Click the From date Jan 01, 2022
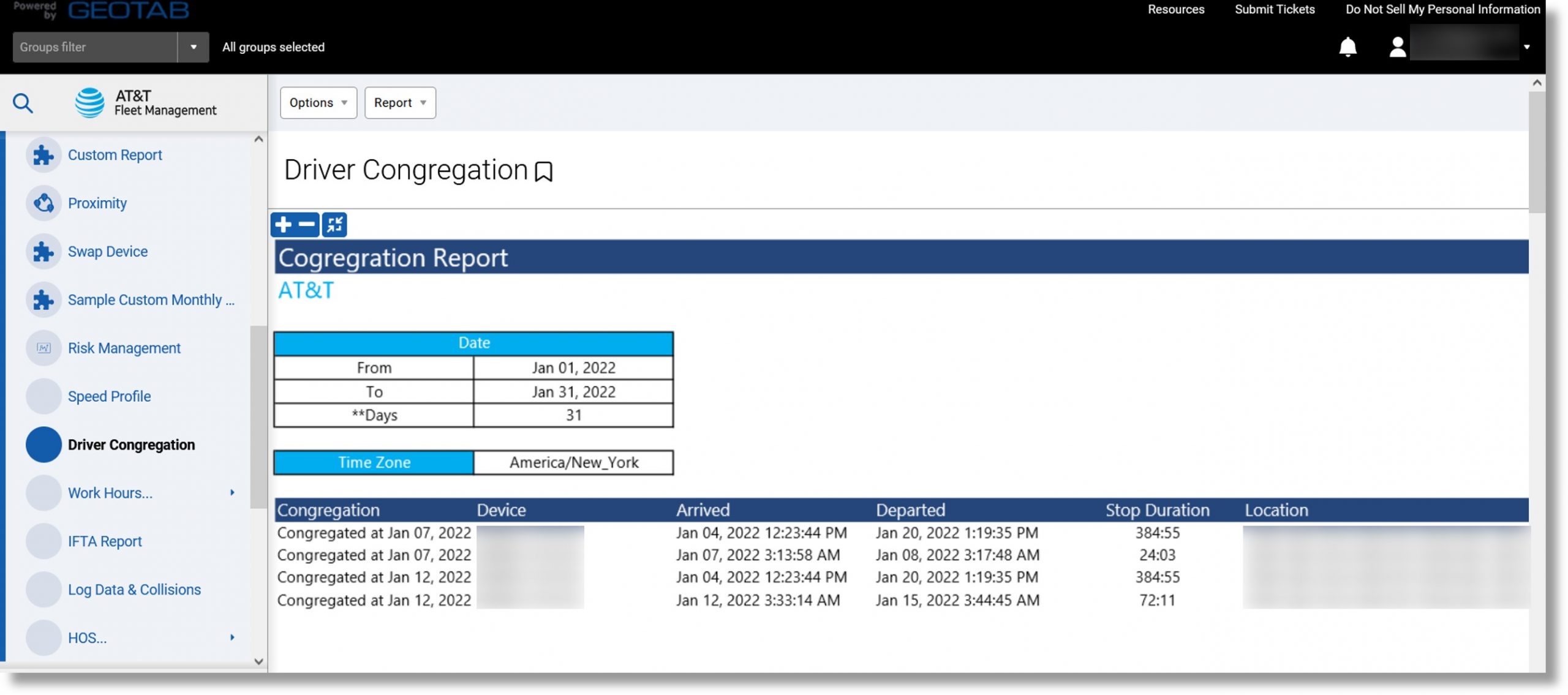Viewport: 1568px width, 695px height. (573, 368)
